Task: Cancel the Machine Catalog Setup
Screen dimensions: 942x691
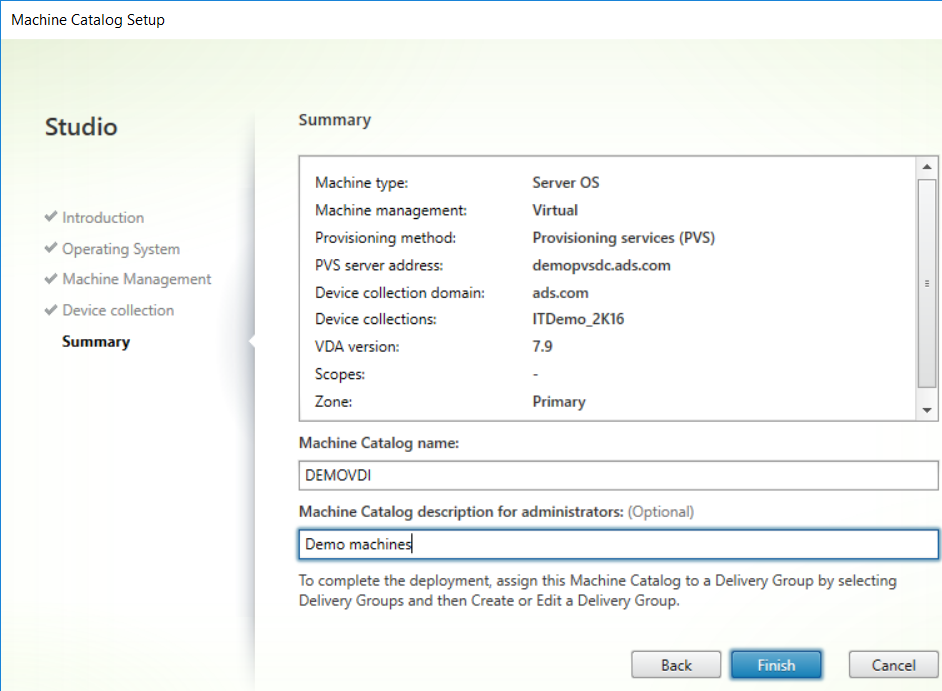Action: (893, 665)
